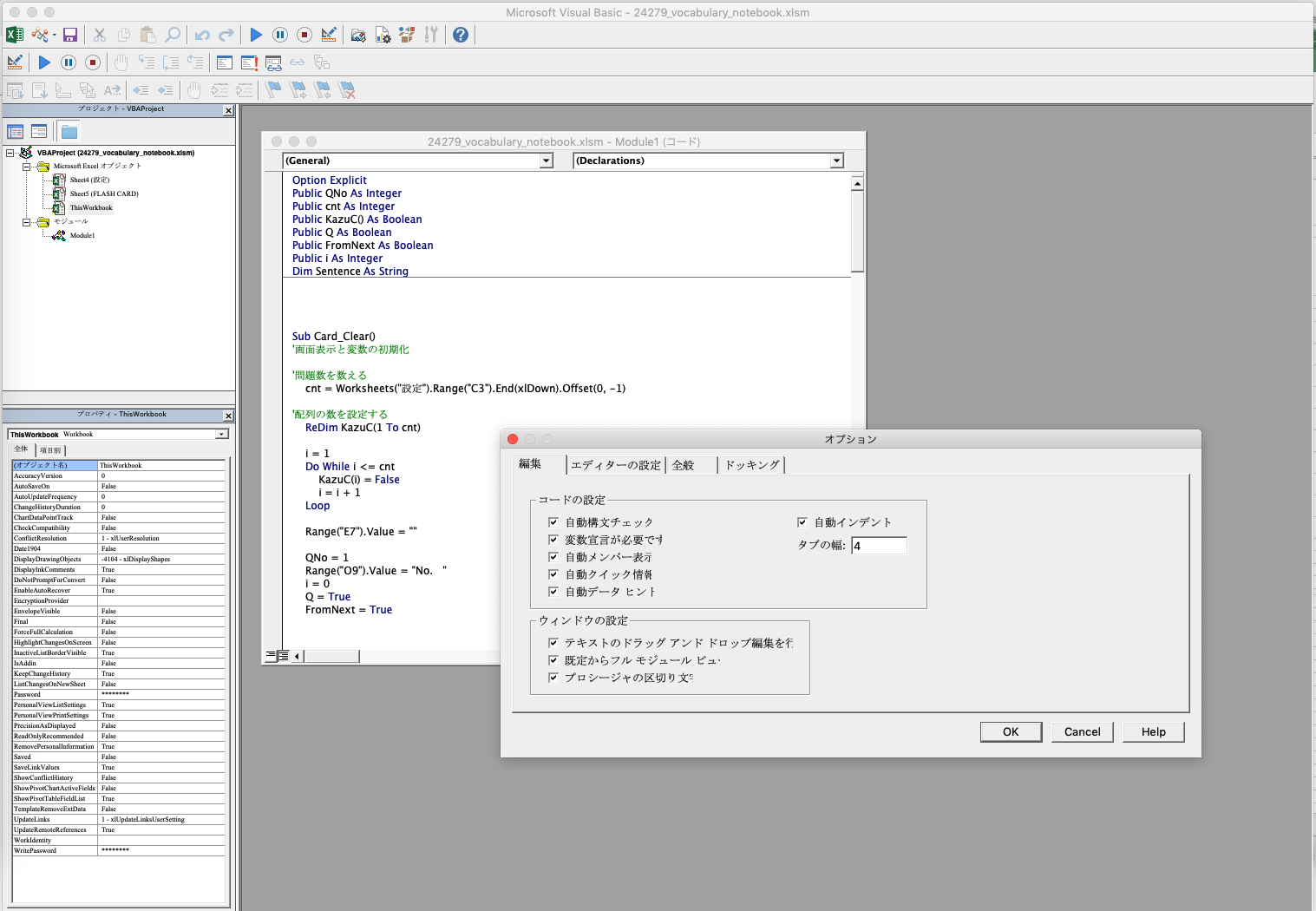Switch to the ドッキング tab

(752, 465)
